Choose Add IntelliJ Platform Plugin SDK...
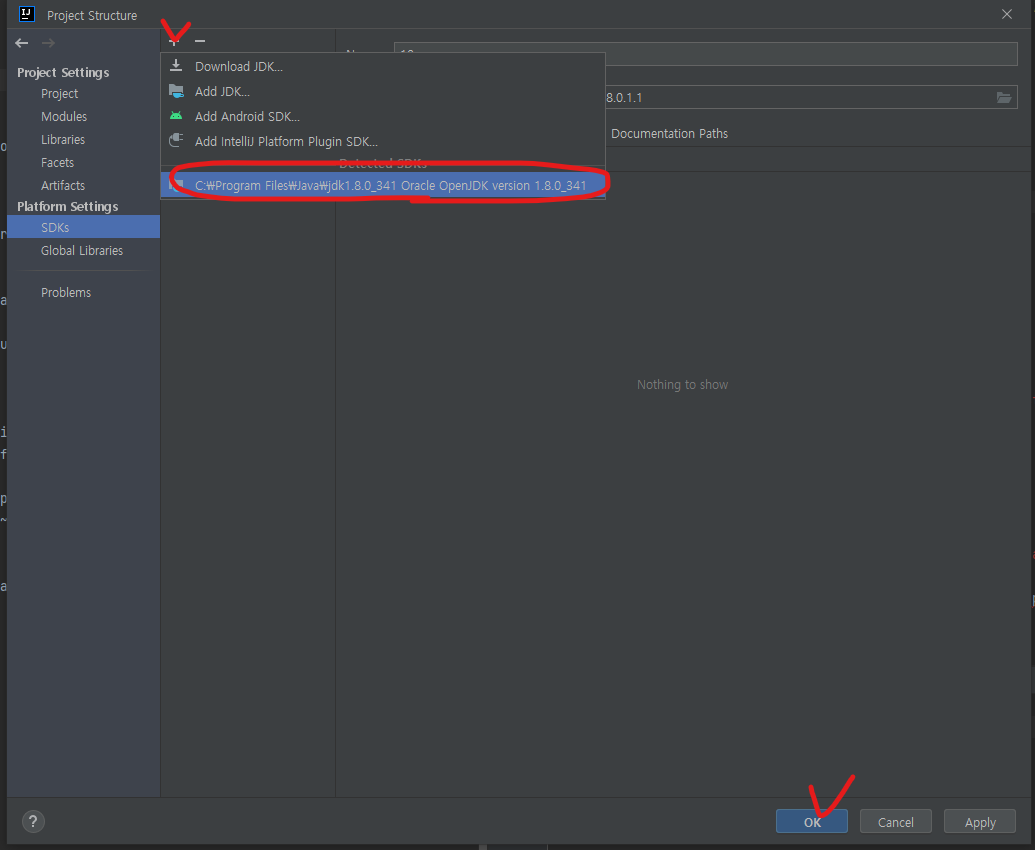Image resolution: width=1035 pixels, height=850 pixels. point(383,141)
